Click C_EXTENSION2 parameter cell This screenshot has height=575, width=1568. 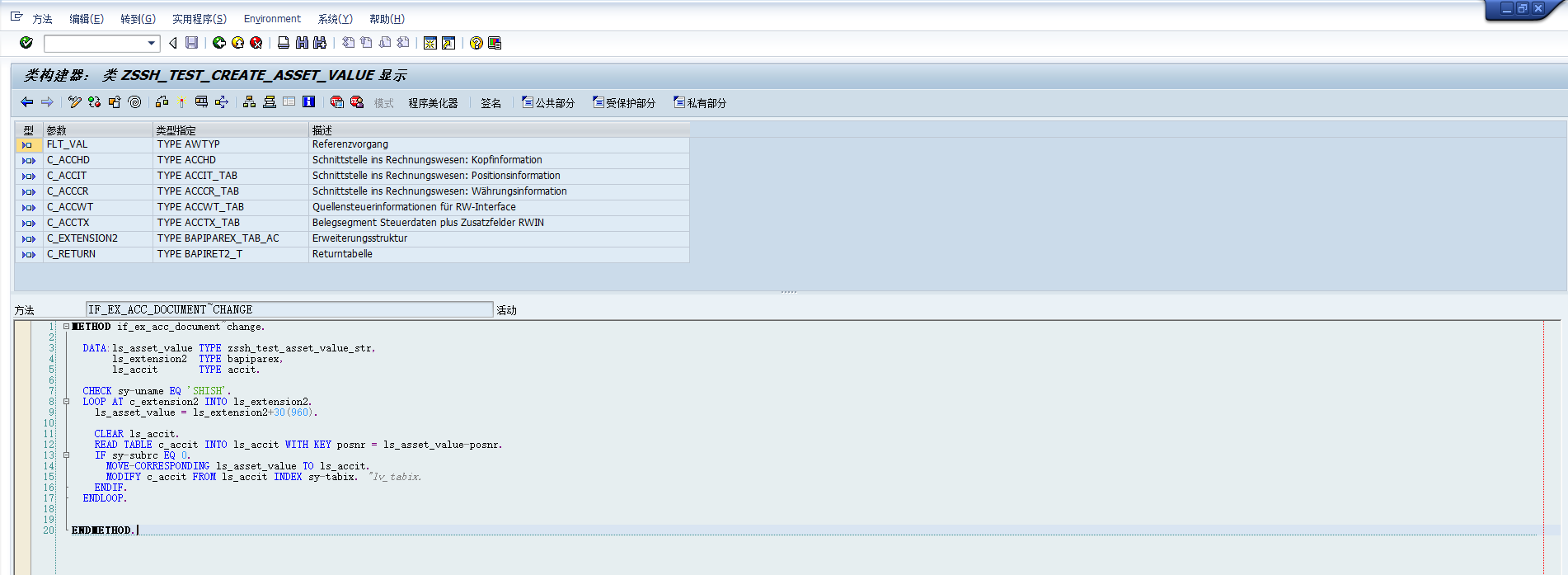(x=97, y=238)
